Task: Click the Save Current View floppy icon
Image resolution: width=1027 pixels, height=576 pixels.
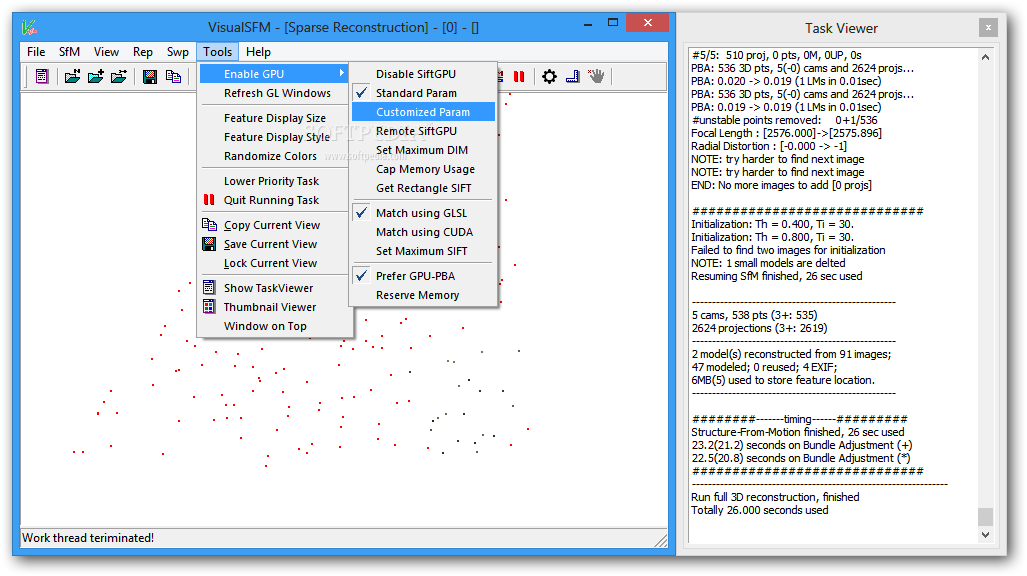Action: click(209, 244)
